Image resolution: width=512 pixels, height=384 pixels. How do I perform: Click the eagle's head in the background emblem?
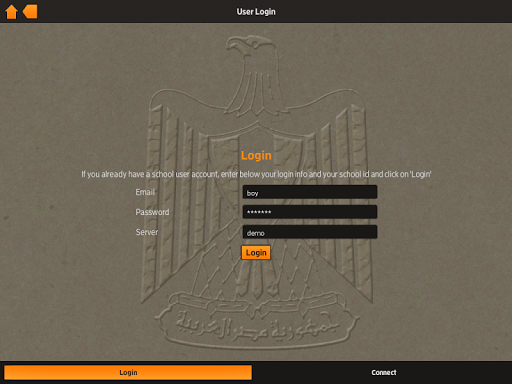(252, 47)
